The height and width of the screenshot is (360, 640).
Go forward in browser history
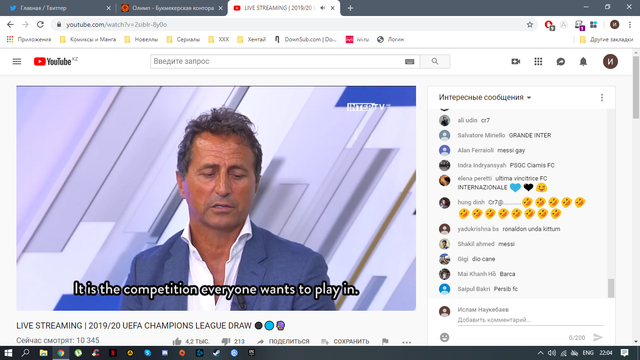pos(25,25)
